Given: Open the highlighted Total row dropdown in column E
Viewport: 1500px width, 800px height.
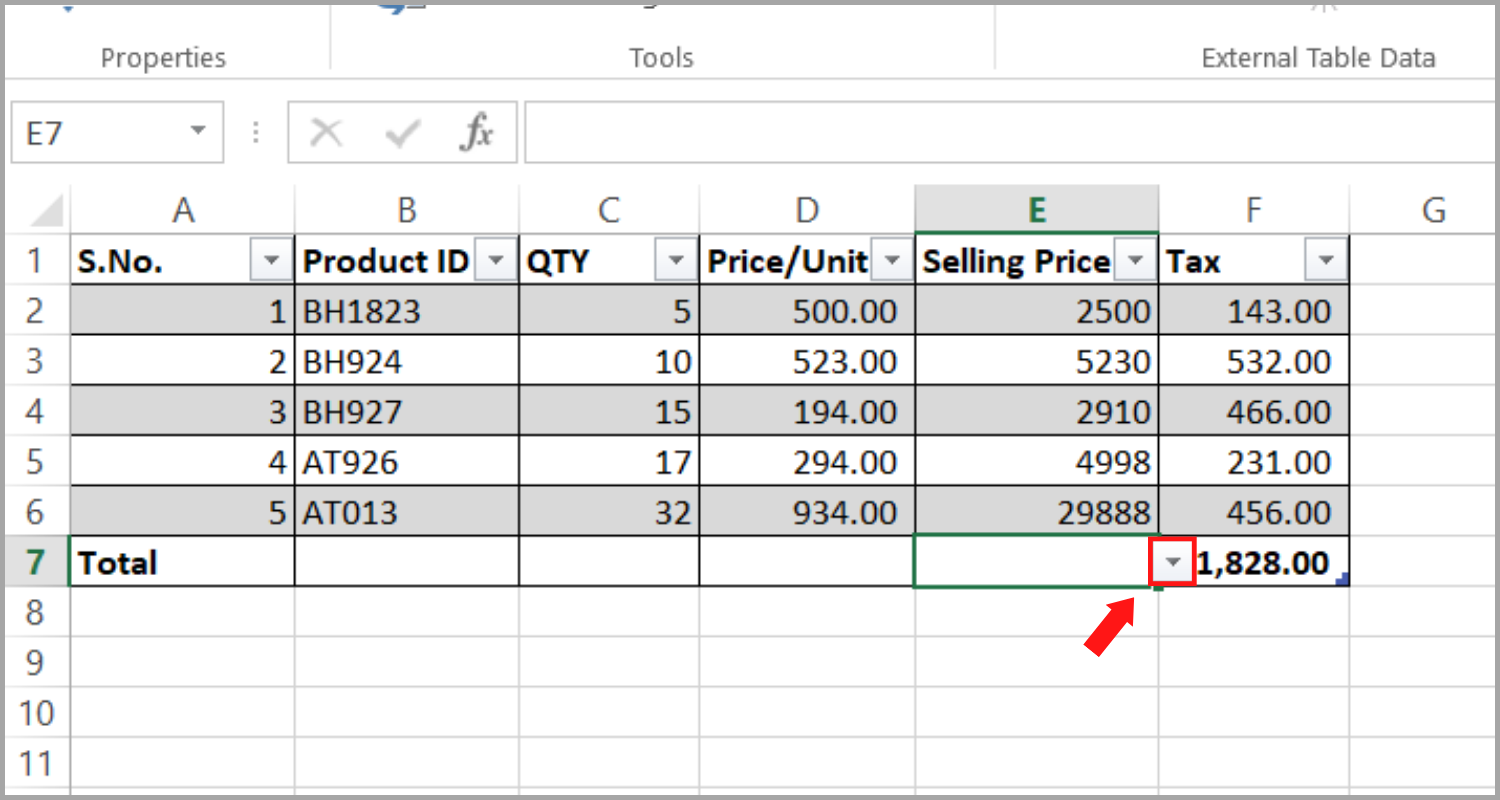Looking at the screenshot, I should tap(1171, 562).
